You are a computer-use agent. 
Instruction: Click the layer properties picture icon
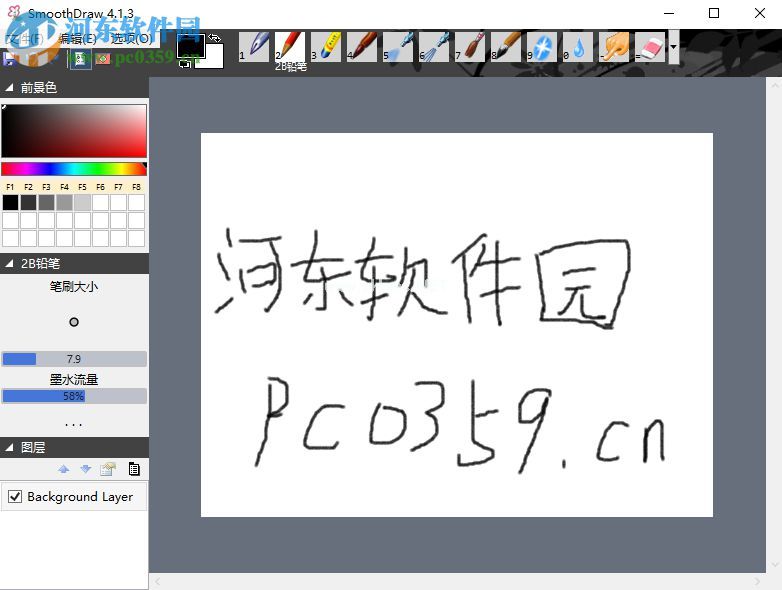pos(108,469)
